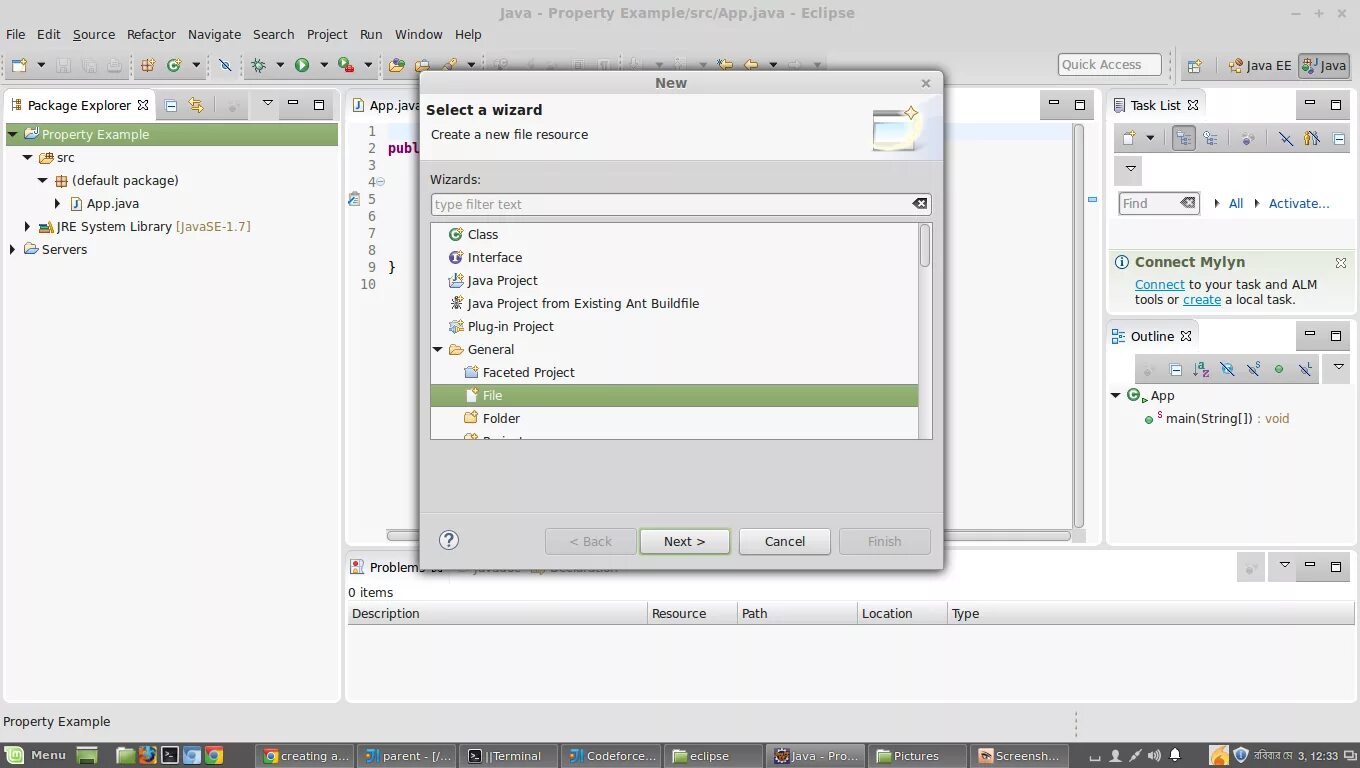Open the New Java Package toolbar icon
Screen dimensions: 1360x768
(148, 65)
